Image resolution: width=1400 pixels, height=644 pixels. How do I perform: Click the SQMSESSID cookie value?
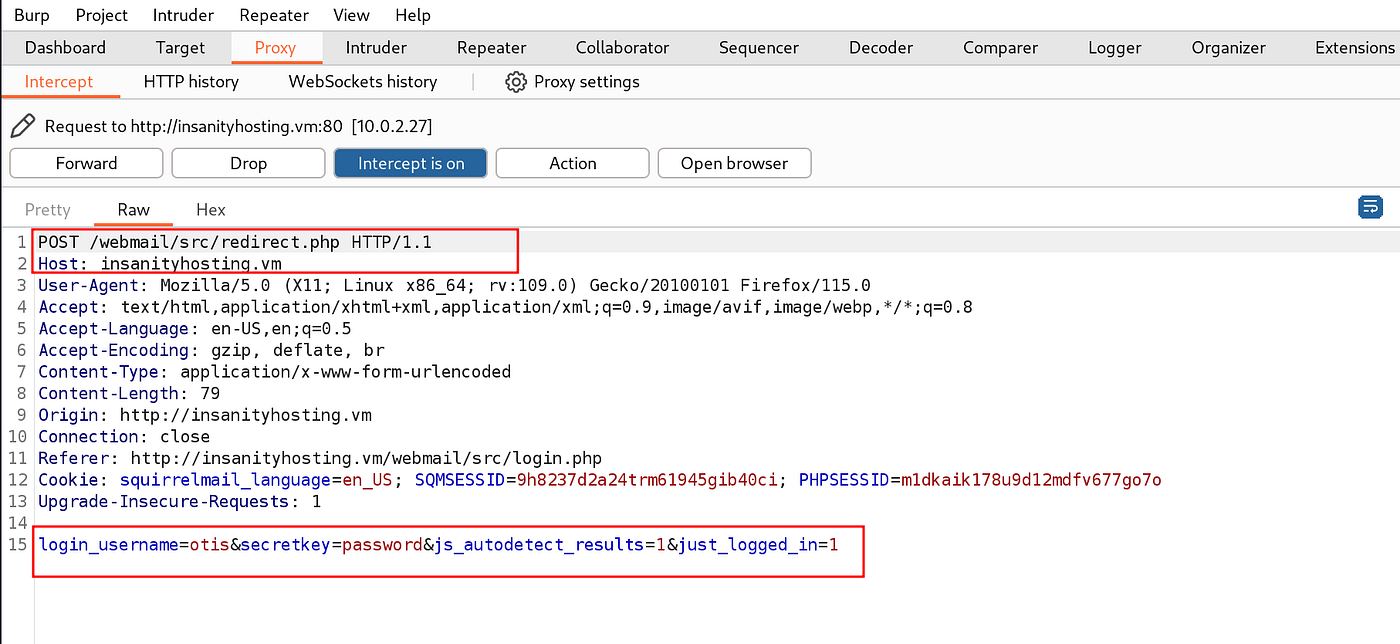[x=647, y=480]
